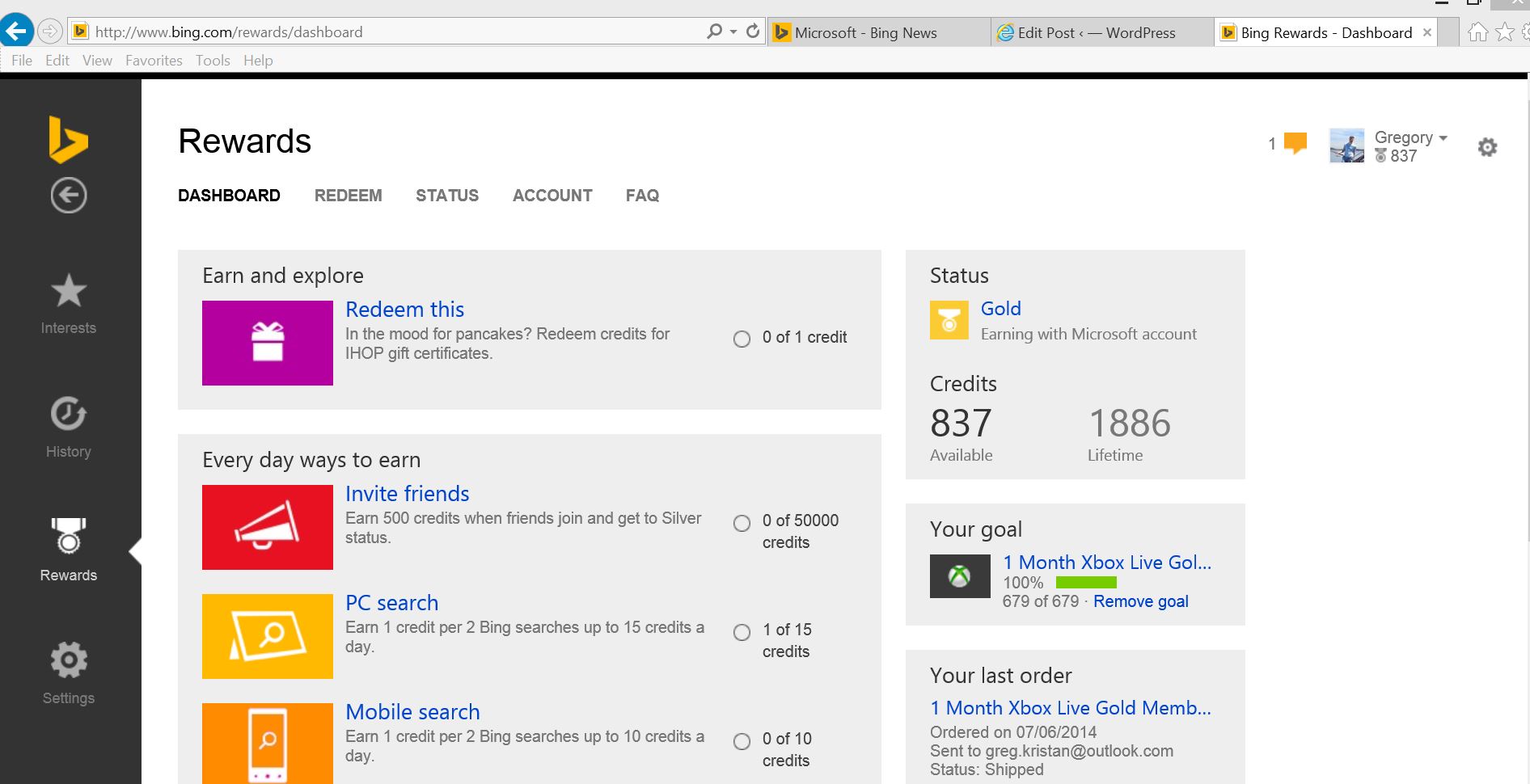The image size is (1530, 784).
Task: Click the PC search link
Action: (x=391, y=603)
